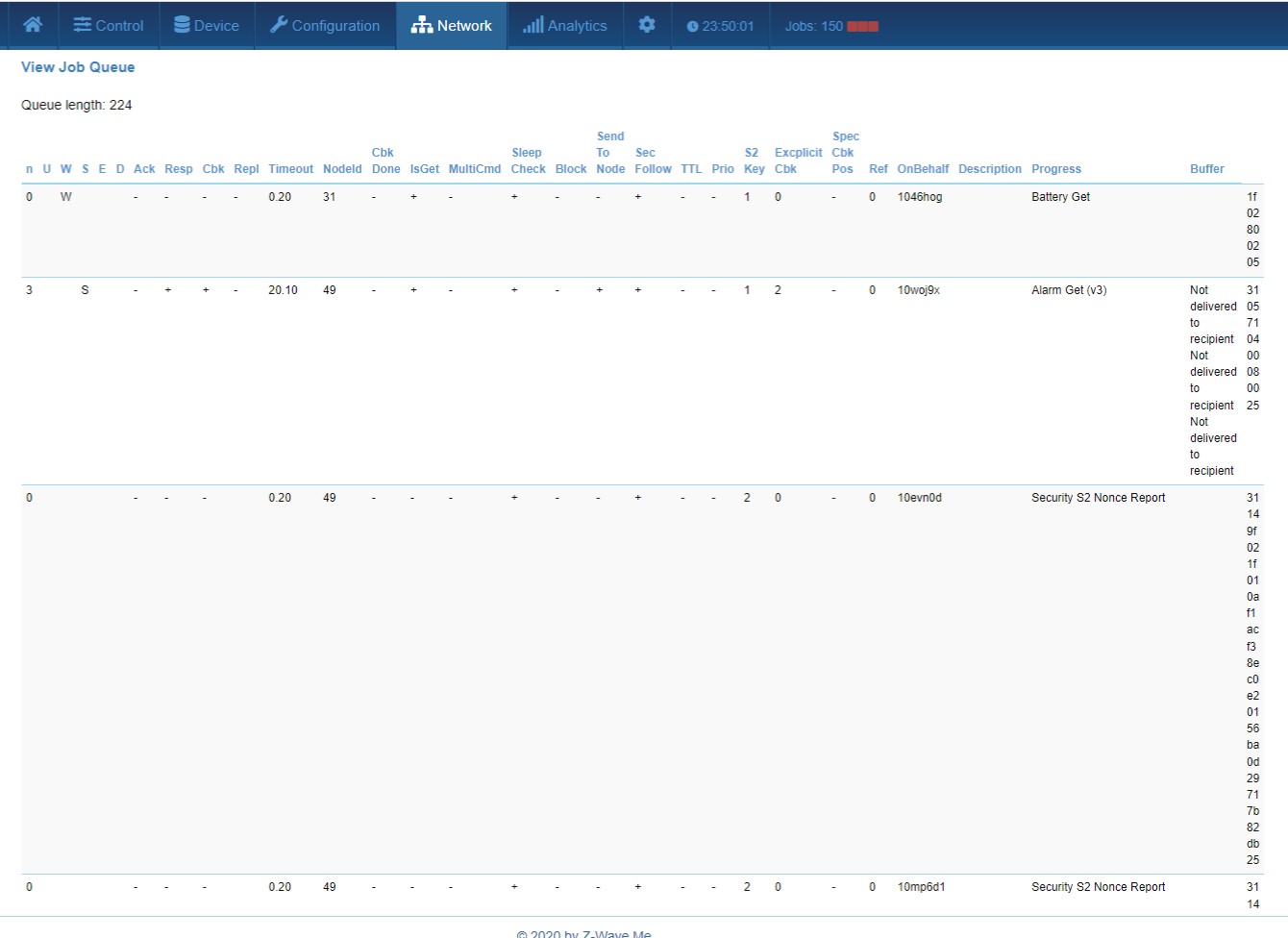The height and width of the screenshot is (938, 1288).
Task: Select the Battery Get description cell
Action: point(1061,197)
